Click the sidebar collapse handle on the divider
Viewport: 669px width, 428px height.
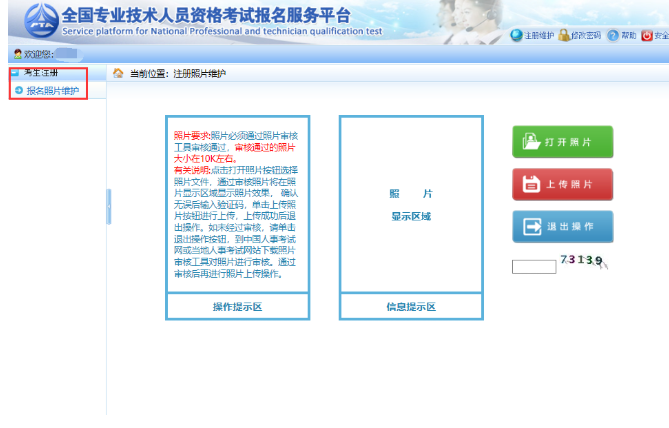point(108,193)
